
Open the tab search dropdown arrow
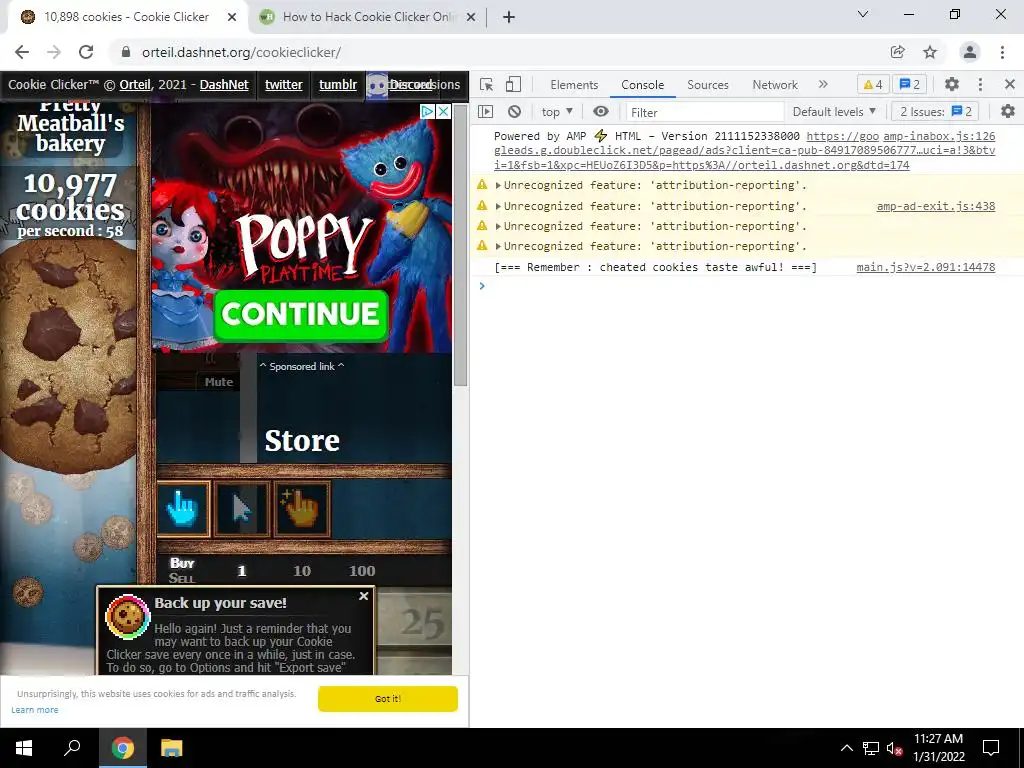pos(863,14)
